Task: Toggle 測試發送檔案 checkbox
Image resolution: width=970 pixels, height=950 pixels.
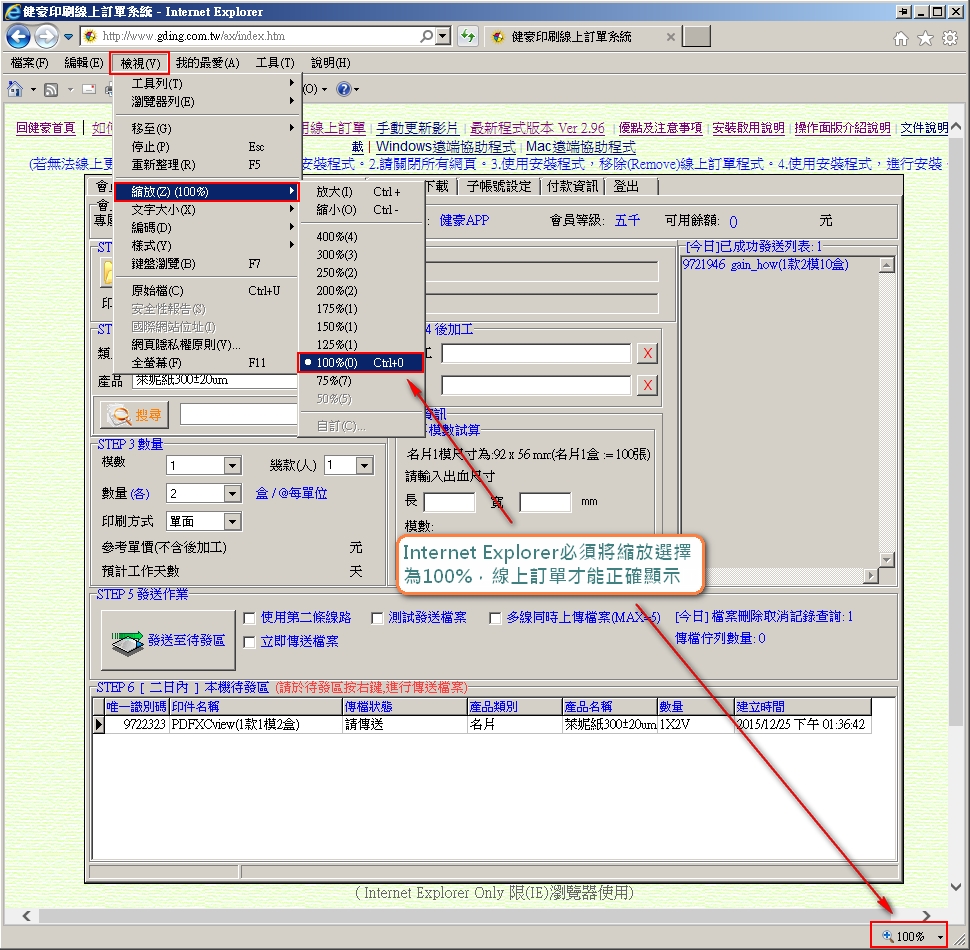Action: (377, 618)
